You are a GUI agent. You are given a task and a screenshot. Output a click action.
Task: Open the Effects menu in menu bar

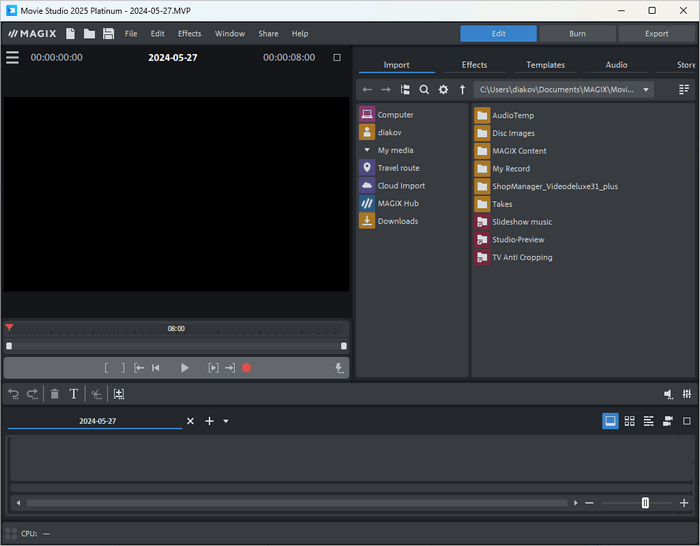tap(189, 34)
